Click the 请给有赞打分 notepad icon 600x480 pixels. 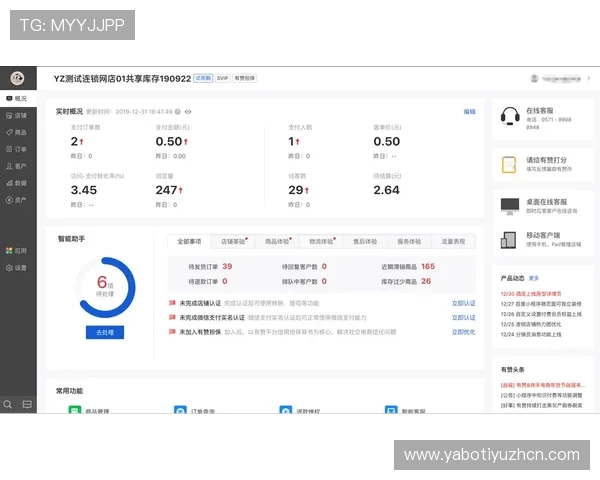coord(509,165)
